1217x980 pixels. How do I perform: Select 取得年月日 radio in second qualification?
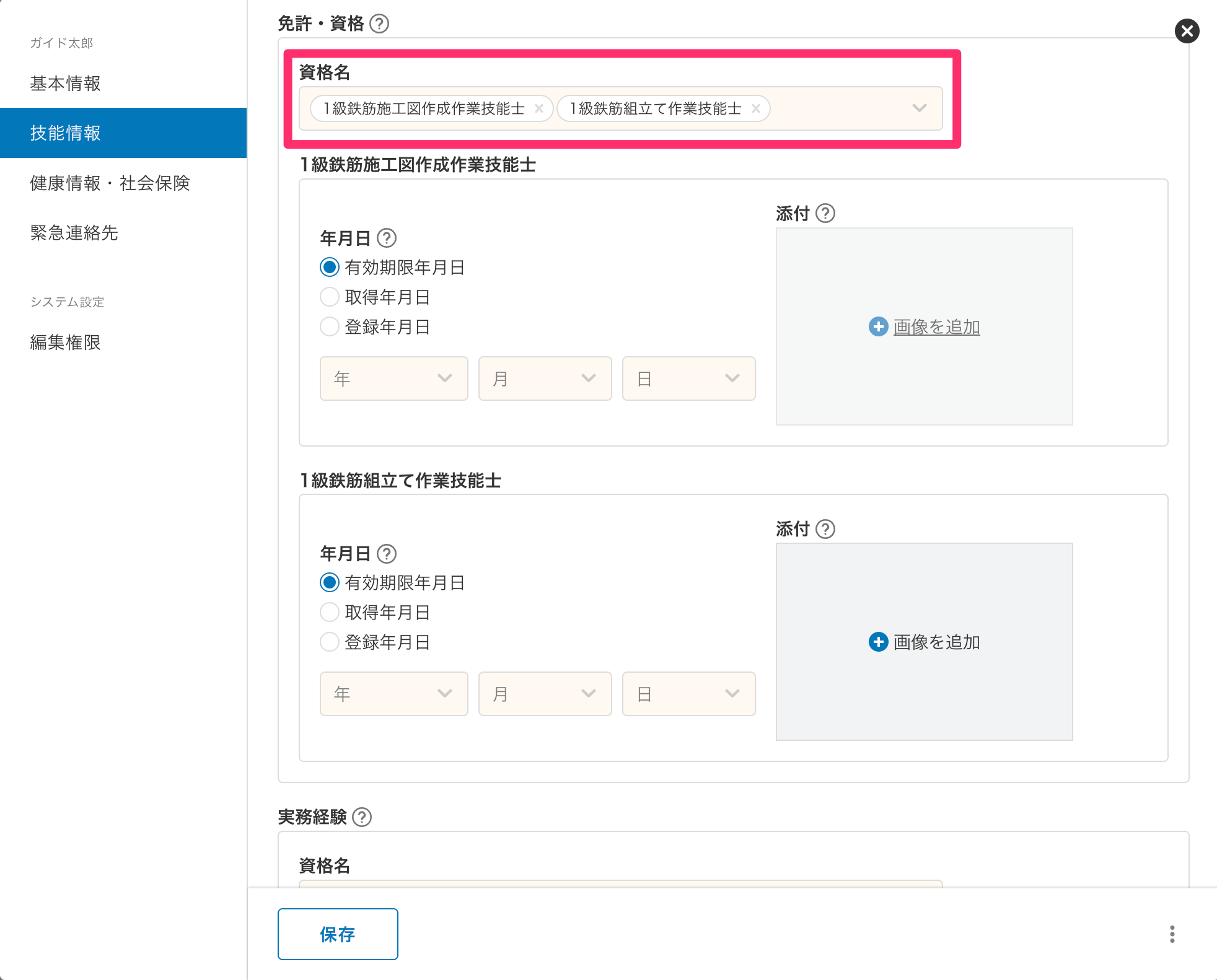(x=330, y=613)
